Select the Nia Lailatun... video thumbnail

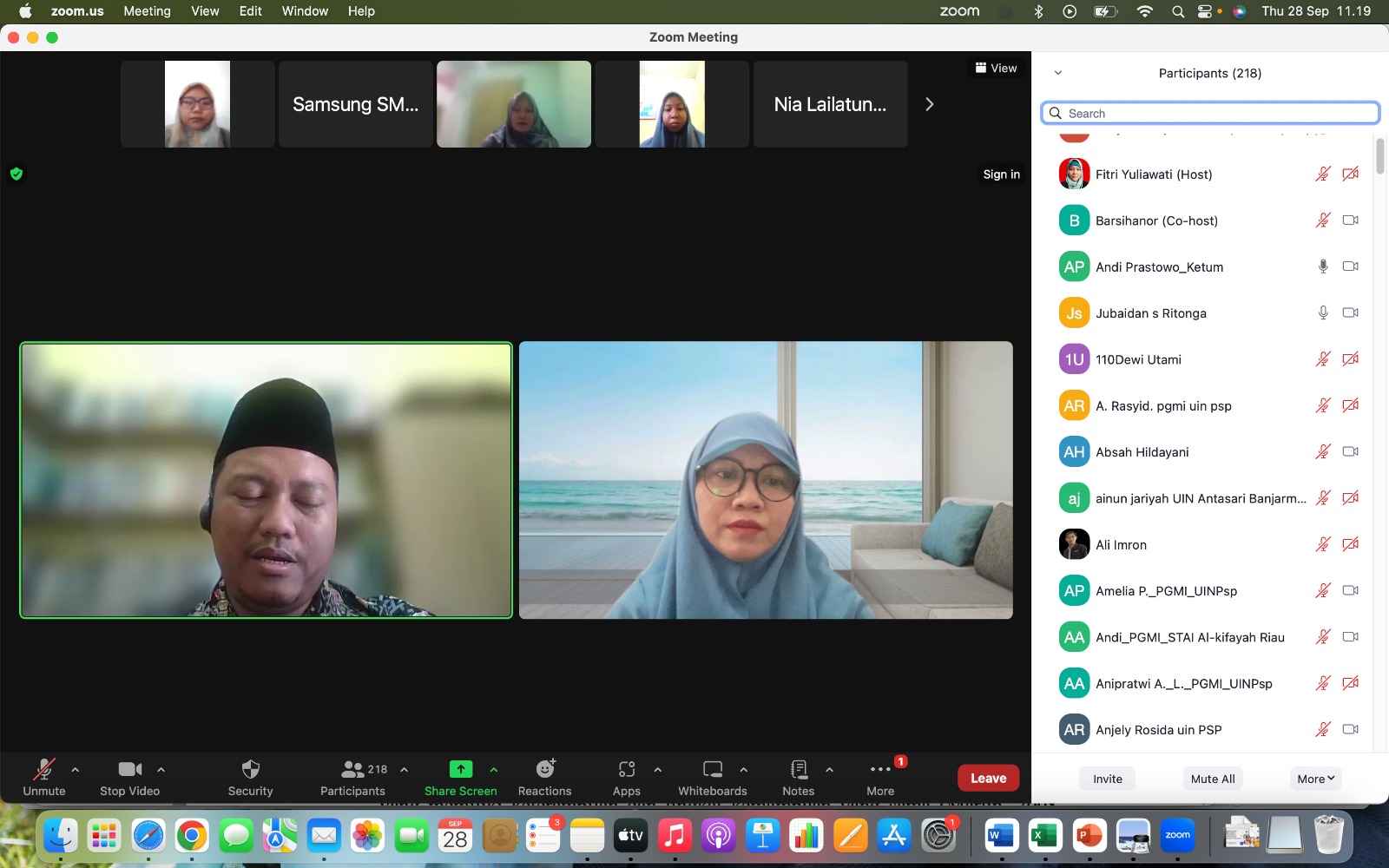tap(830, 104)
